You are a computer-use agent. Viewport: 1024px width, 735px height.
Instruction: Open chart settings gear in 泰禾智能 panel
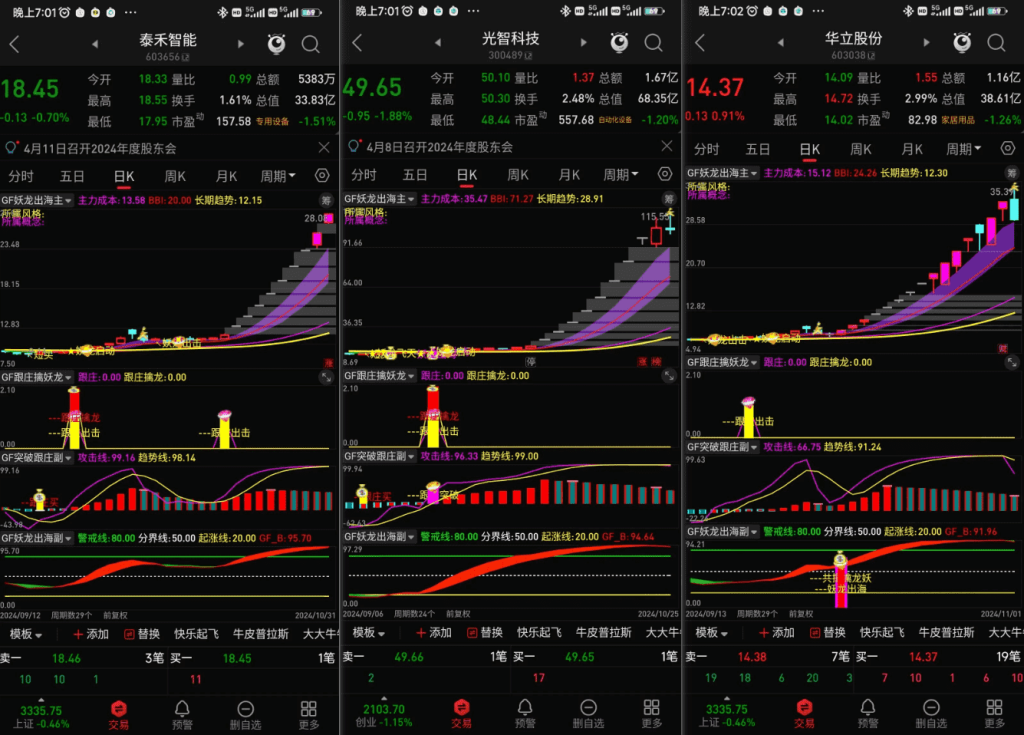(x=322, y=175)
